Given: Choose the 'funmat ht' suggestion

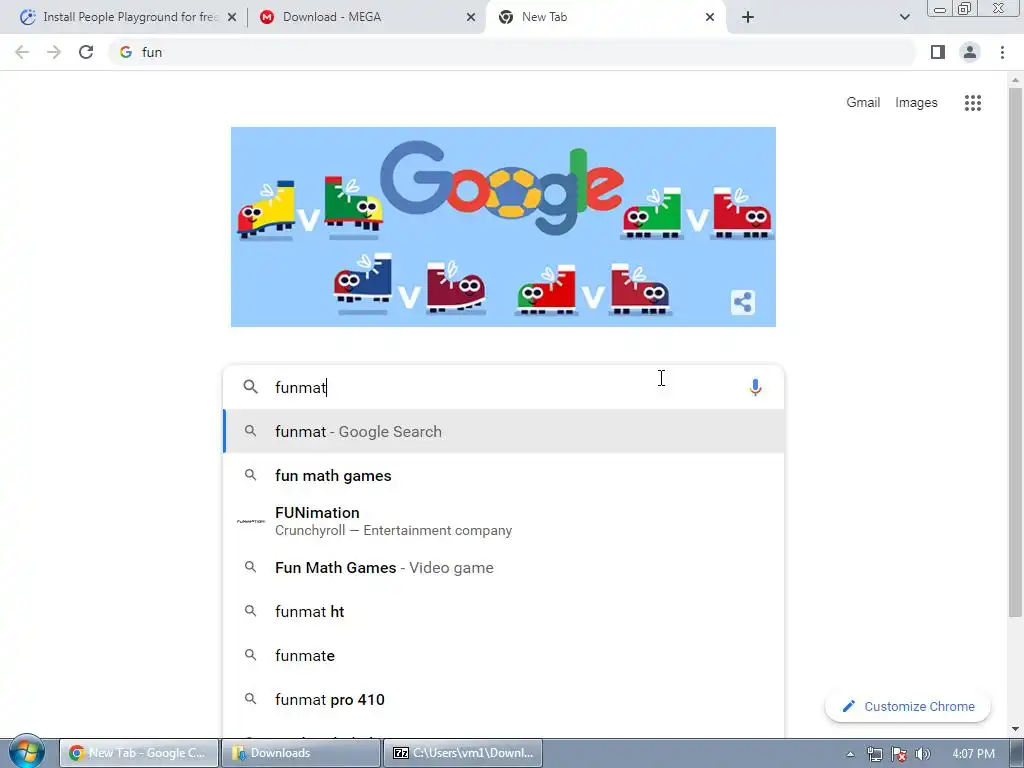Looking at the screenshot, I should click(x=504, y=611).
